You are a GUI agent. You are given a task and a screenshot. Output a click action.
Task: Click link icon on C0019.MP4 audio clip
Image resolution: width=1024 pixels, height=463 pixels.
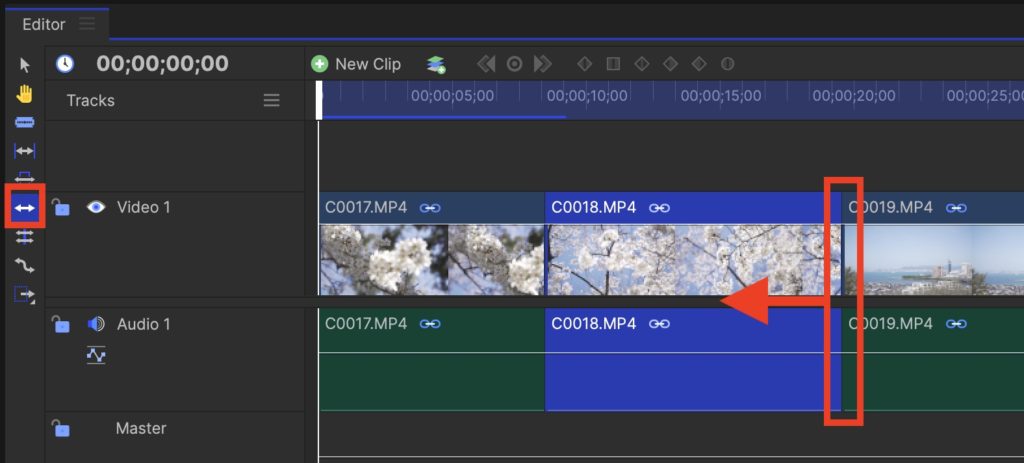pos(956,324)
